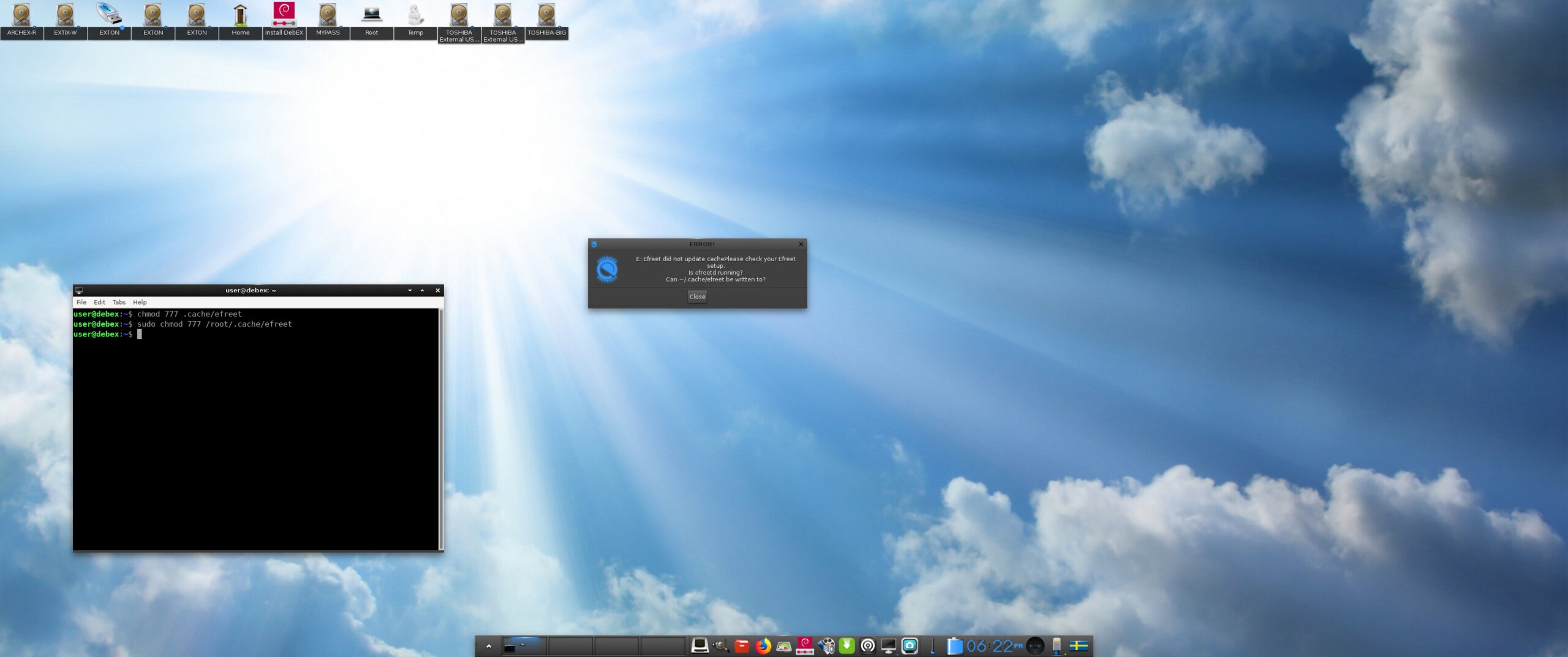Launch the Install DebEX desktop icon
The width and height of the screenshot is (1568, 657).
point(284,19)
